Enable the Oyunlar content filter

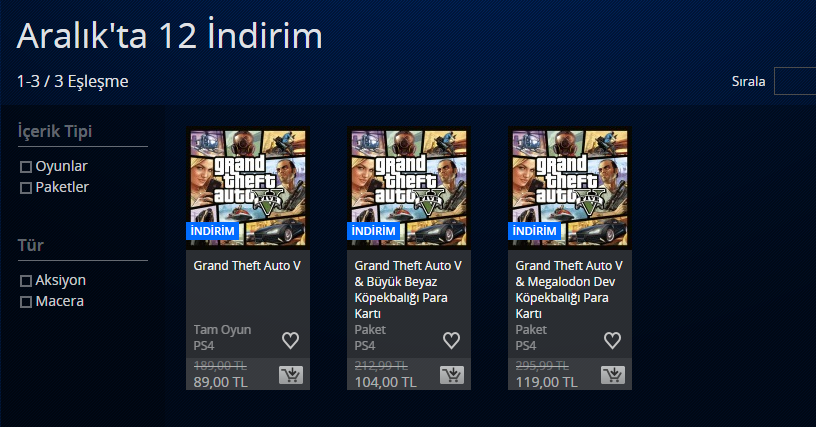pos(26,167)
